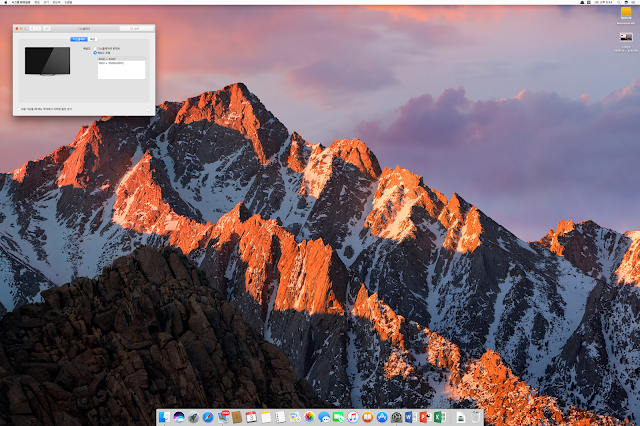Viewport: 640px width, 426px height.
Task: Open Calendar icon in the Dock
Action: click(251, 417)
